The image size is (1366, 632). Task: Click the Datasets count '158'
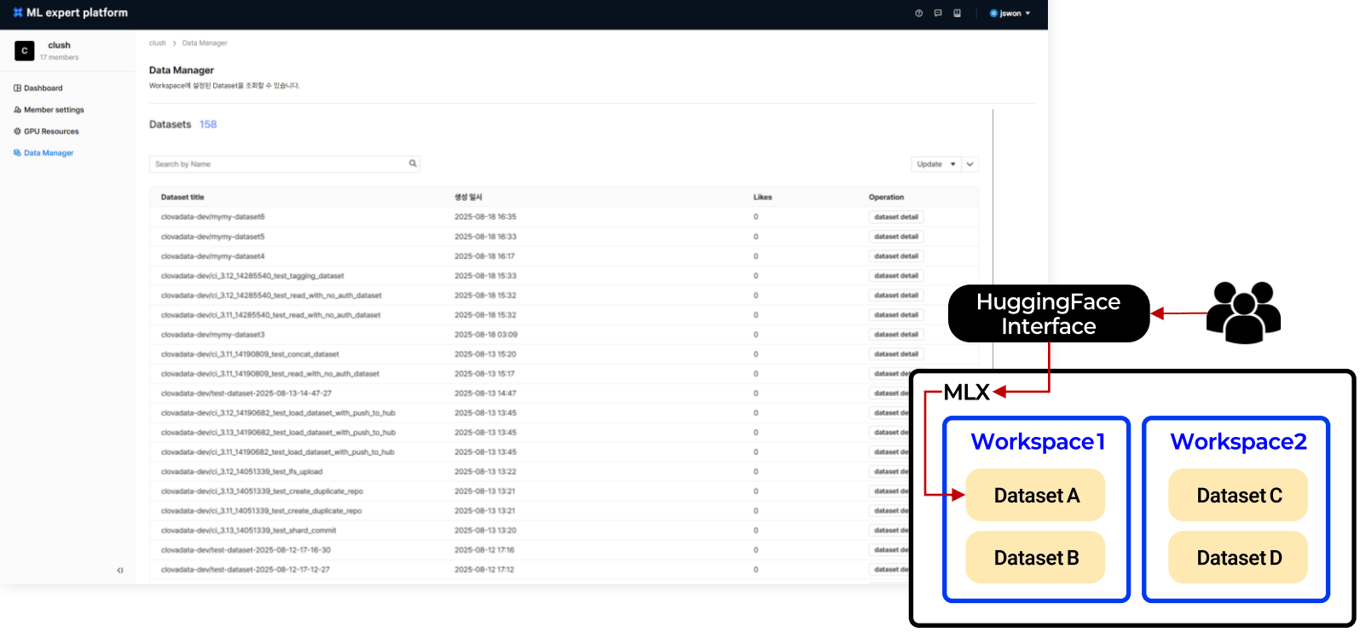click(208, 125)
